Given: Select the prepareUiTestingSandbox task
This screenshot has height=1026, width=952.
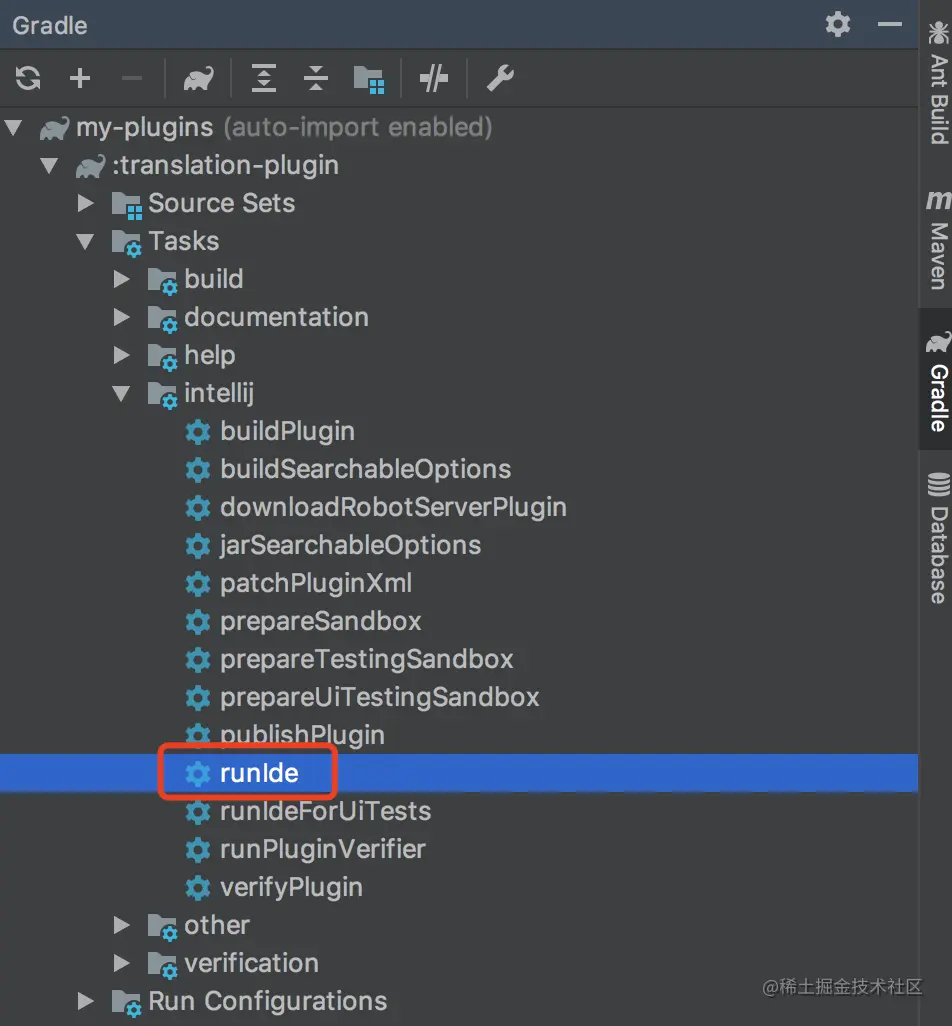Looking at the screenshot, I should 379,697.
